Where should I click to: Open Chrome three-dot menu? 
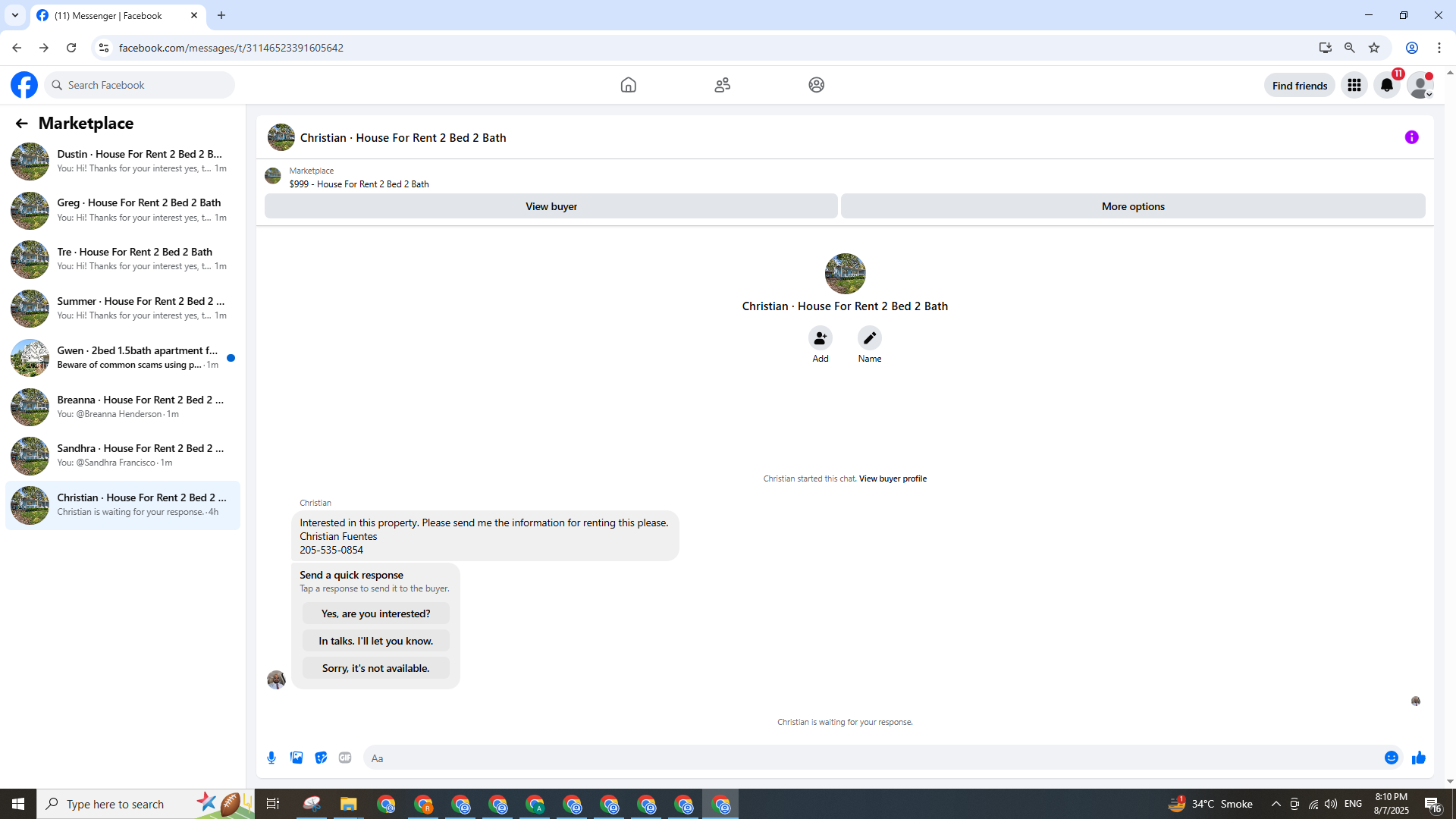tap(1439, 48)
